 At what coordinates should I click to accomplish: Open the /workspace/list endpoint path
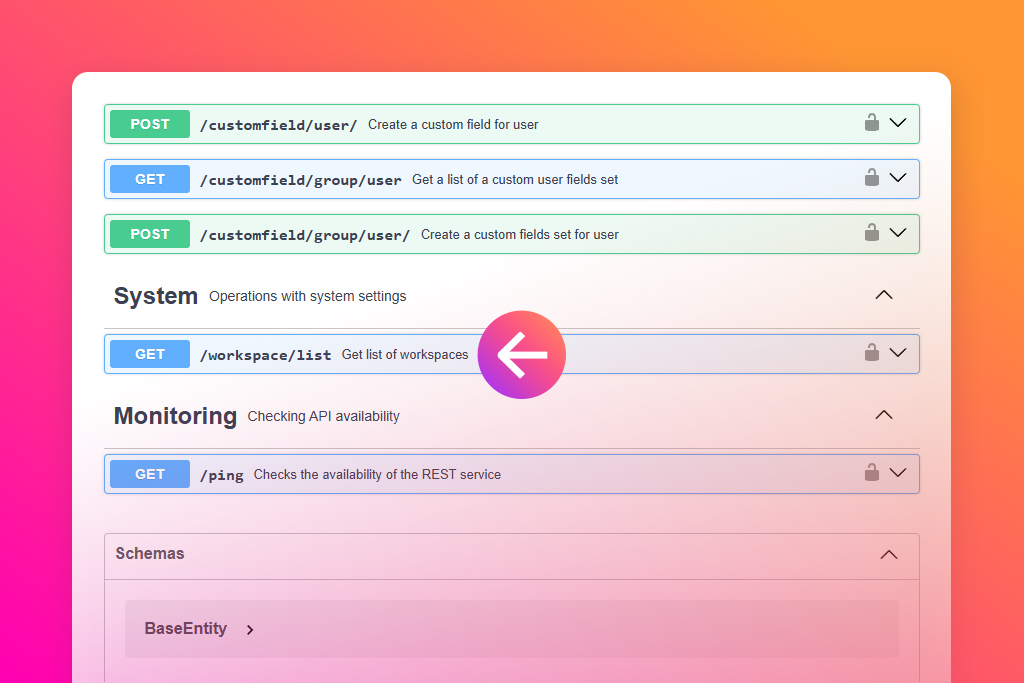265,355
